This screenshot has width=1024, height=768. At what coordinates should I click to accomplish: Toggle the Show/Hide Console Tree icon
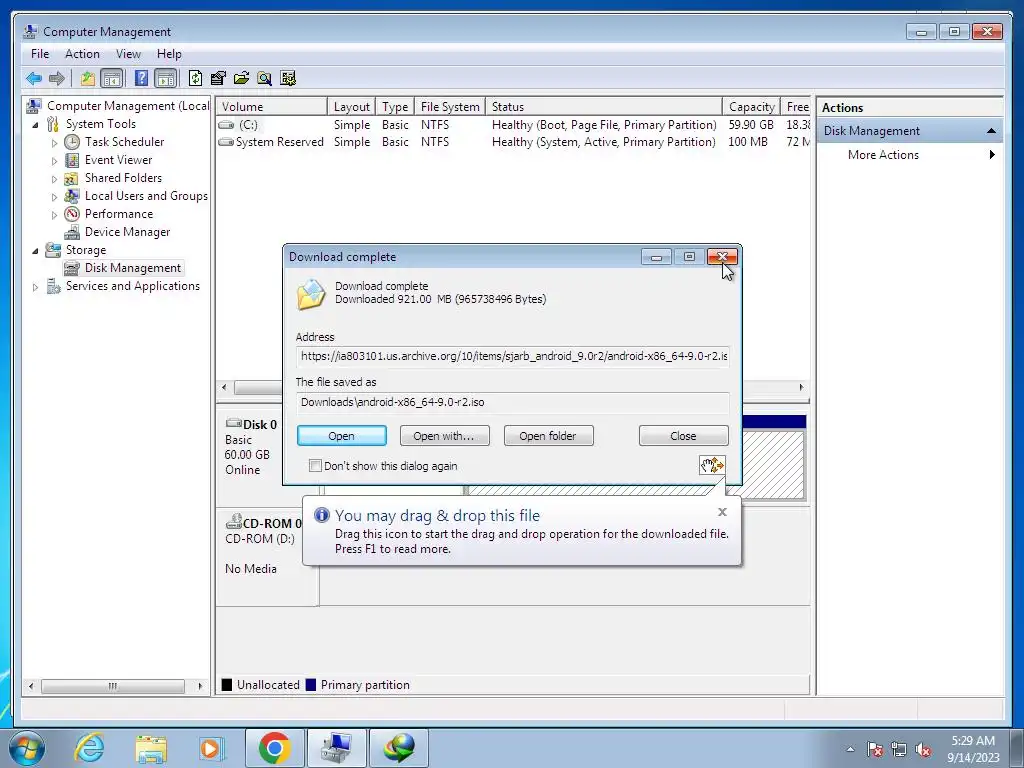coord(112,78)
